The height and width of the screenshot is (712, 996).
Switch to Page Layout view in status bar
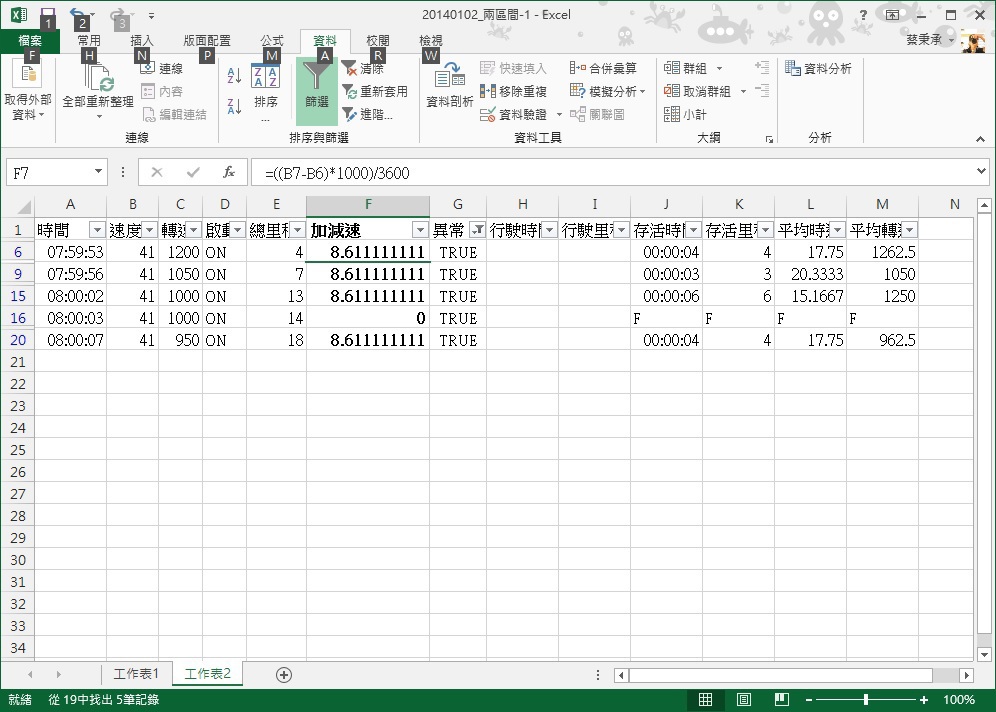(x=744, y=700)
